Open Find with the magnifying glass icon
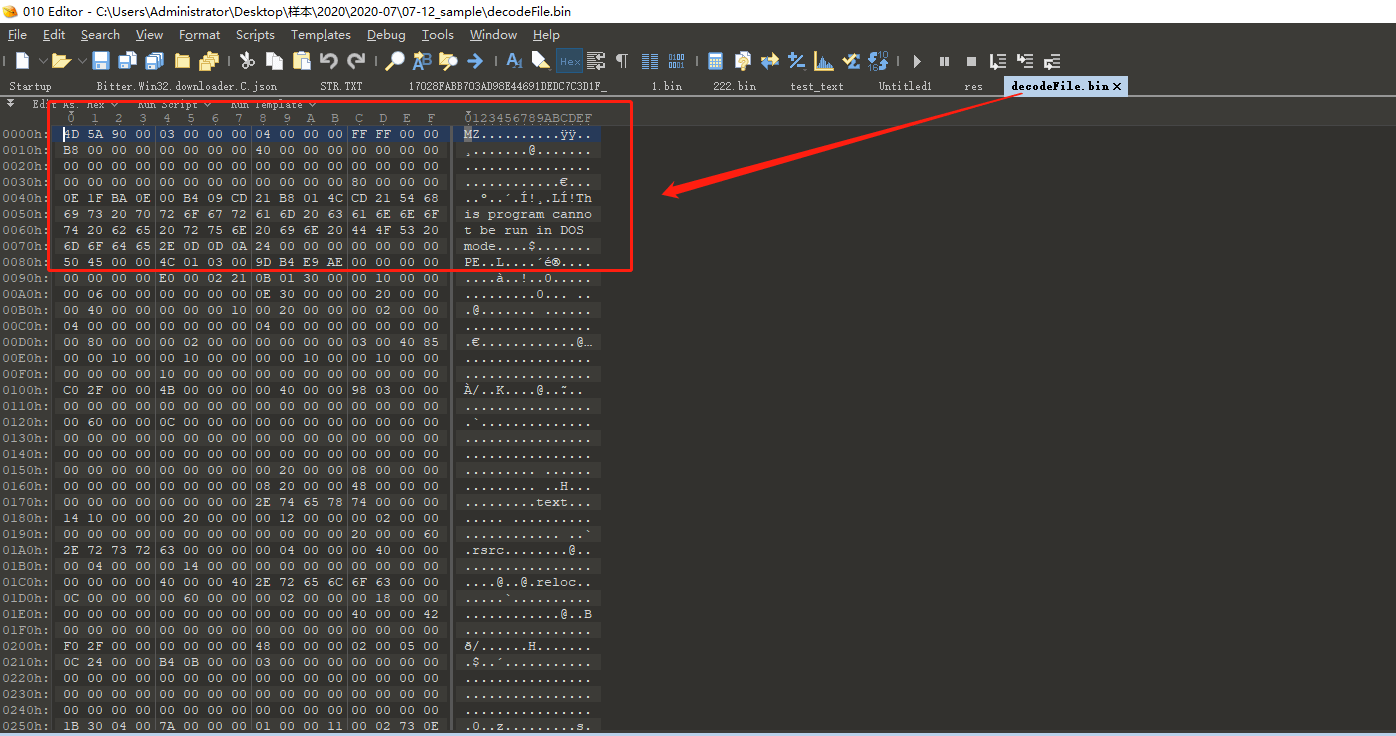1396x736 pixels. (394, 61)
